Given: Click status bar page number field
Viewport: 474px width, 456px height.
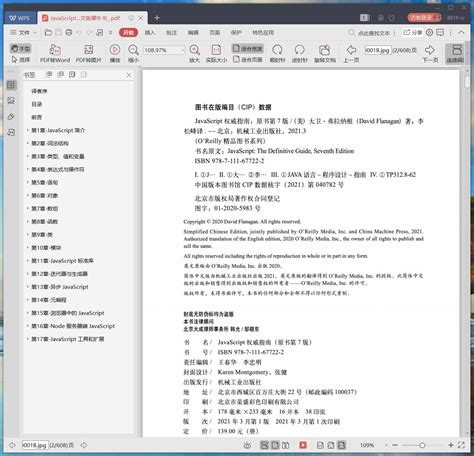Looking at the screenshot, I should pyautogui.click(x=35, y=445).
